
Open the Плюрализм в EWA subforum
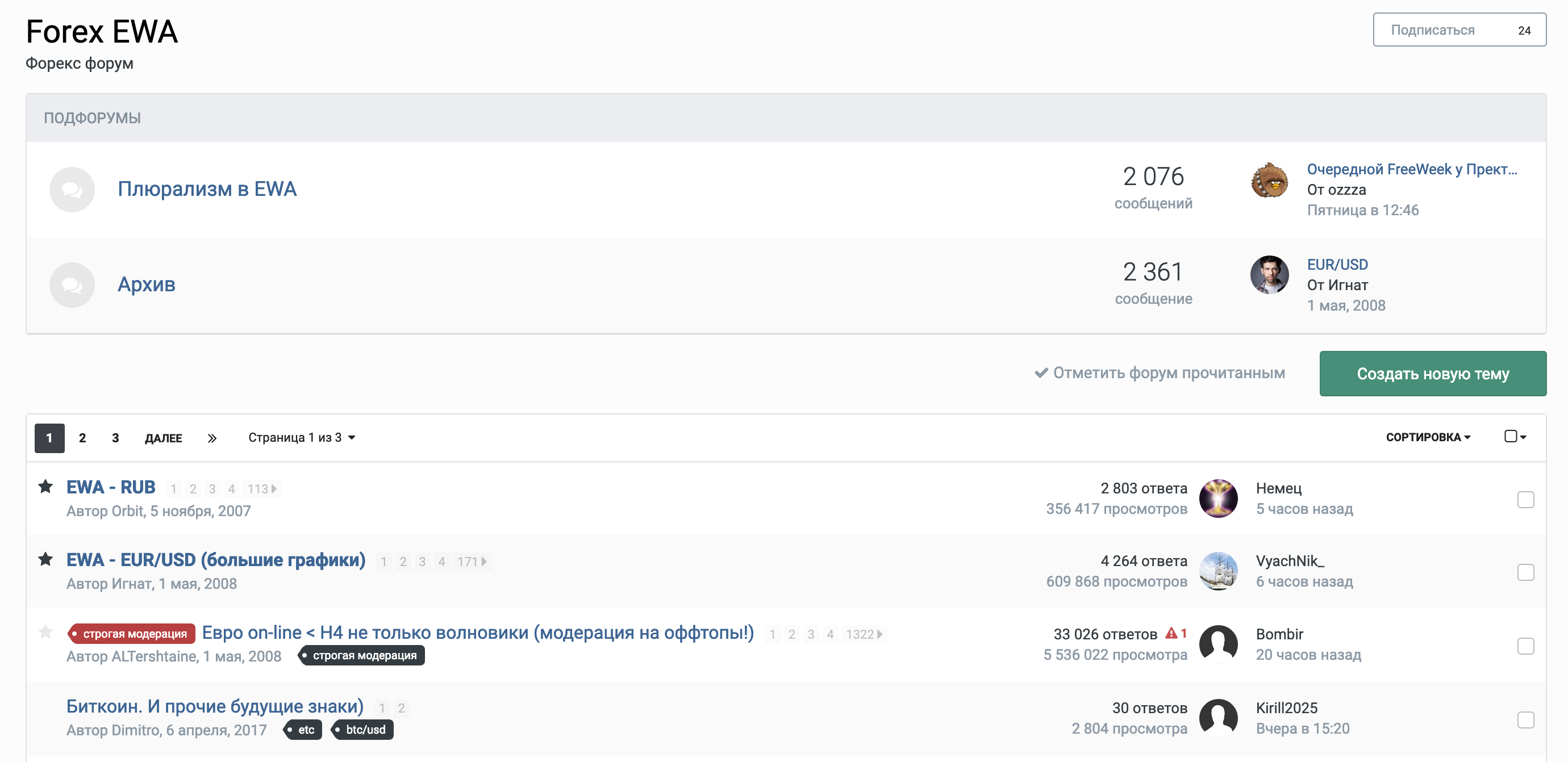pyautogui.click(x=207, y=189)
